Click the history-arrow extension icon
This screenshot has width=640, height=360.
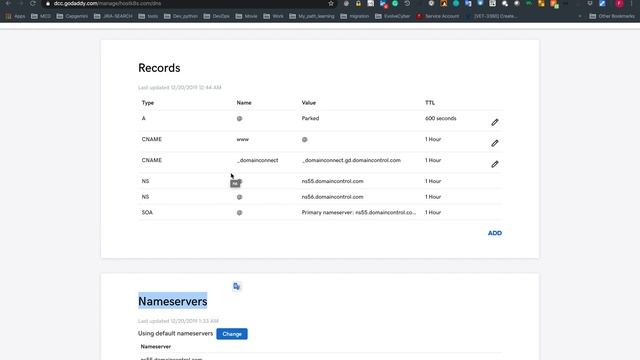coord(407,4)
